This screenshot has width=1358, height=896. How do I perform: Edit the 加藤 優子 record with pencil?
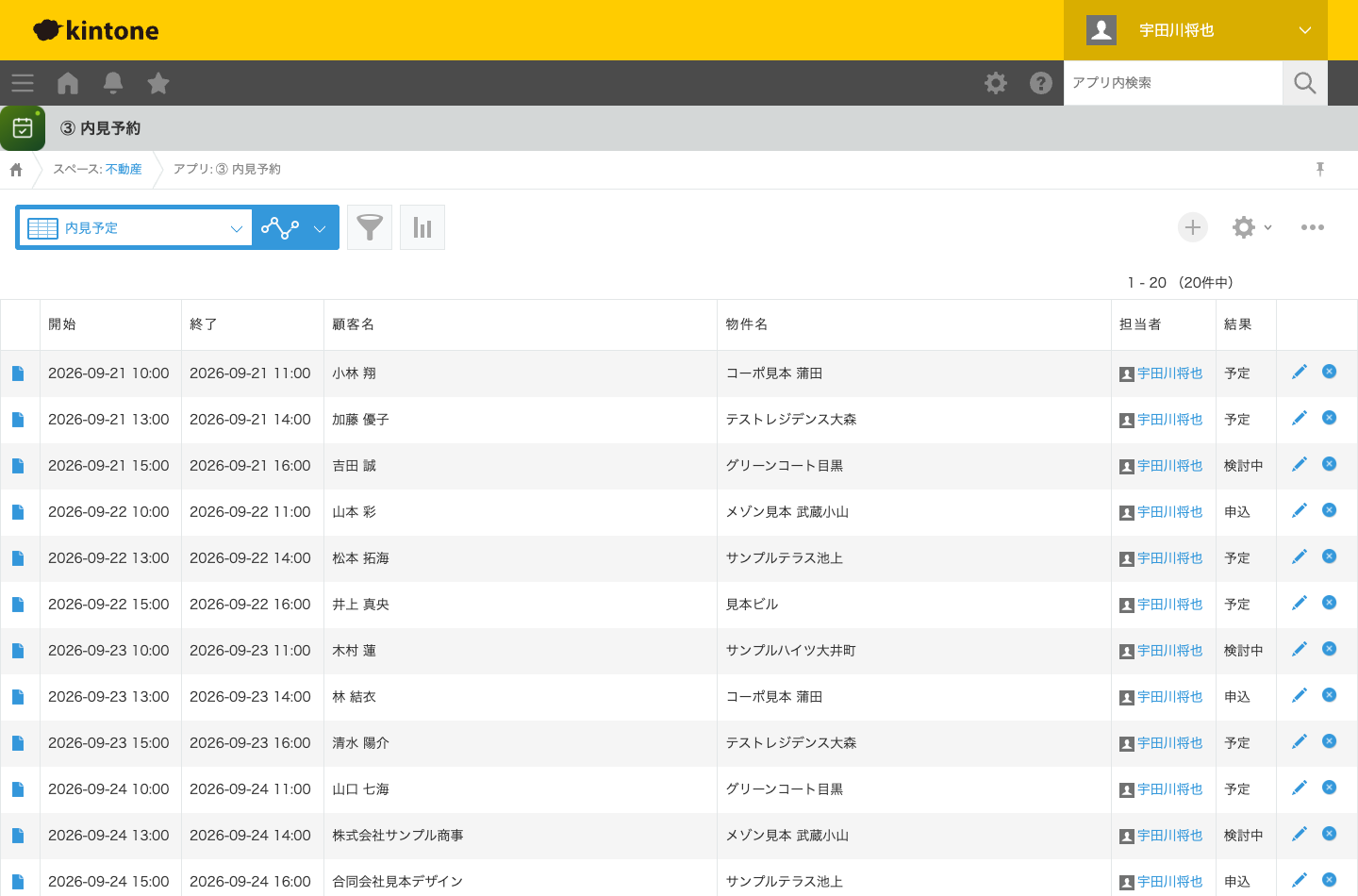[1300, 418]
